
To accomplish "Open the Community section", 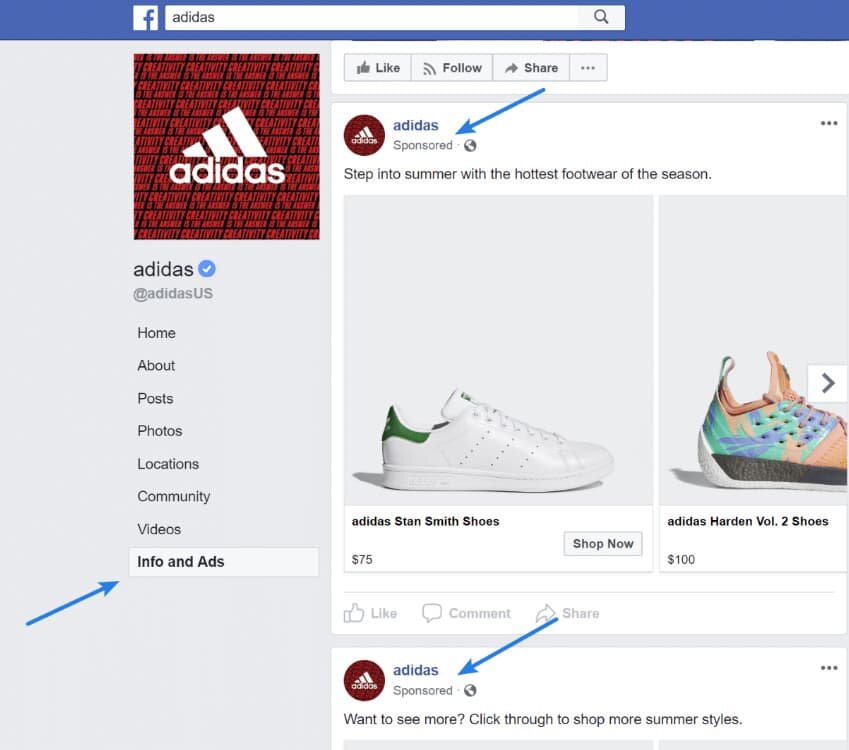I will coord(174,497).
